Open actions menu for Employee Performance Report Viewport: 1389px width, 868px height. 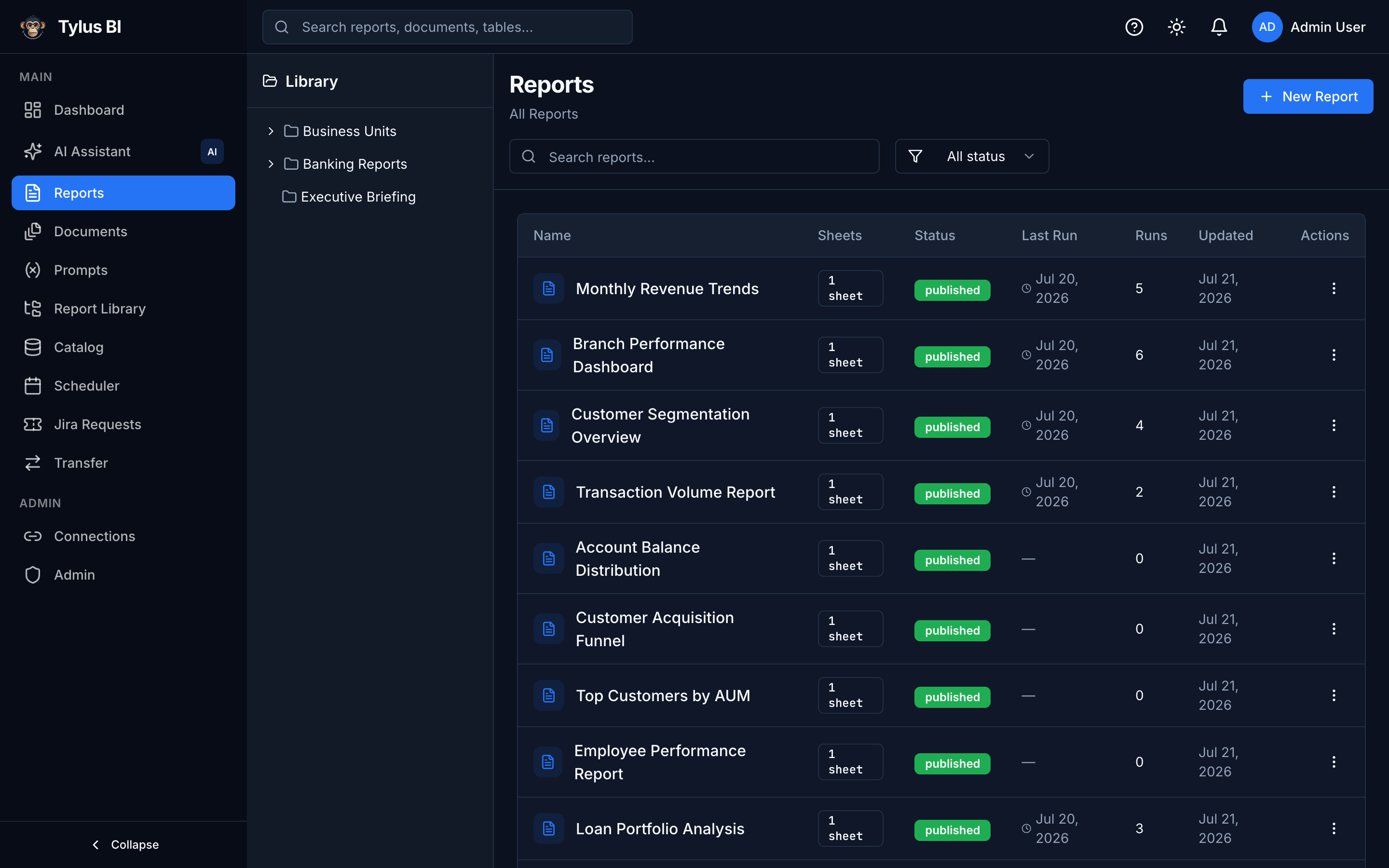(x=1334, y=762)
